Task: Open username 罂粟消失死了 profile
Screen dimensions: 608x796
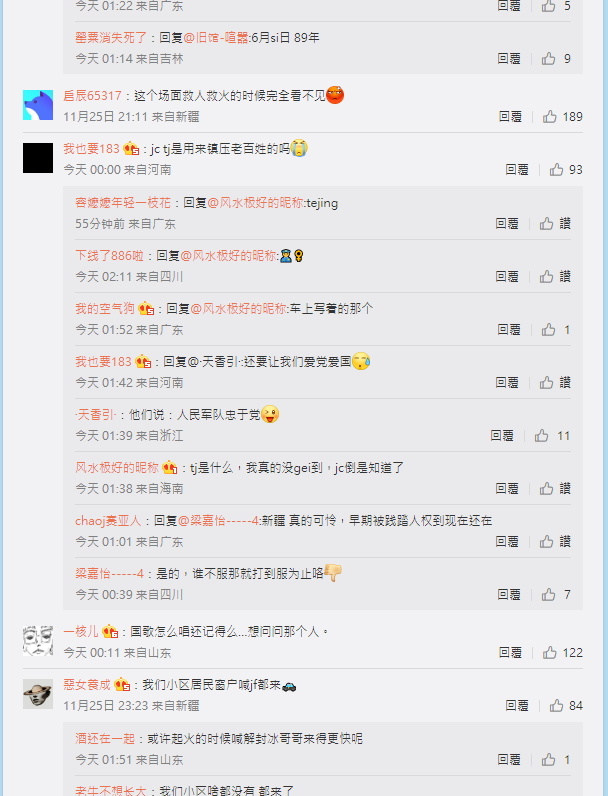Action: 111,37
